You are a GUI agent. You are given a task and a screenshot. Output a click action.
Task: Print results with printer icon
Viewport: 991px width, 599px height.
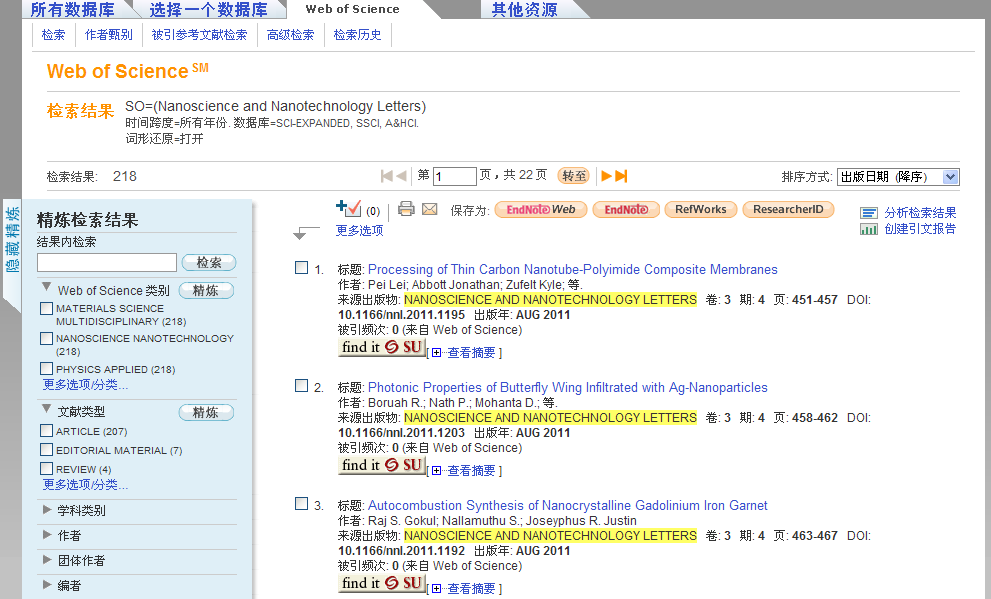406,209
